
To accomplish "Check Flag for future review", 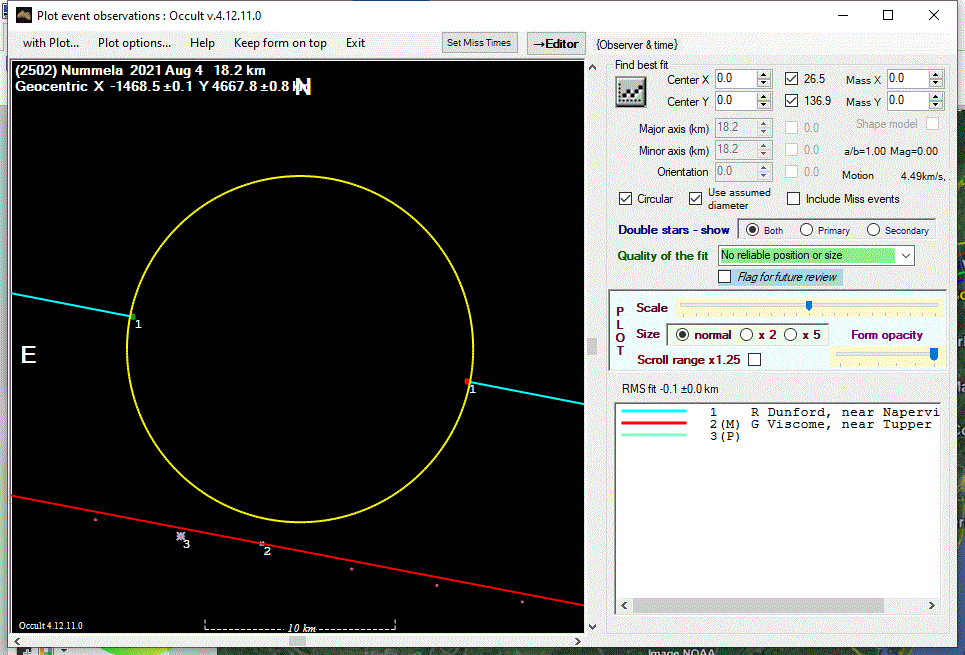I will (x=725, y=277).
